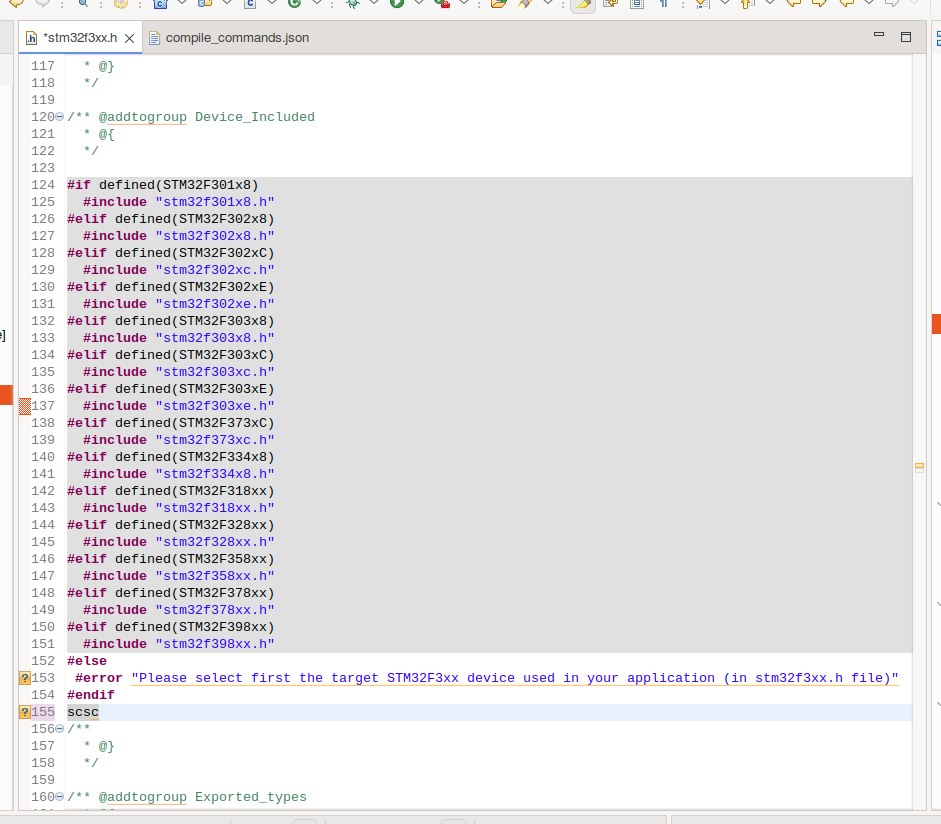Click defined(STM32F302xC) on line 128
941x824 pixels.
[194, 253]
